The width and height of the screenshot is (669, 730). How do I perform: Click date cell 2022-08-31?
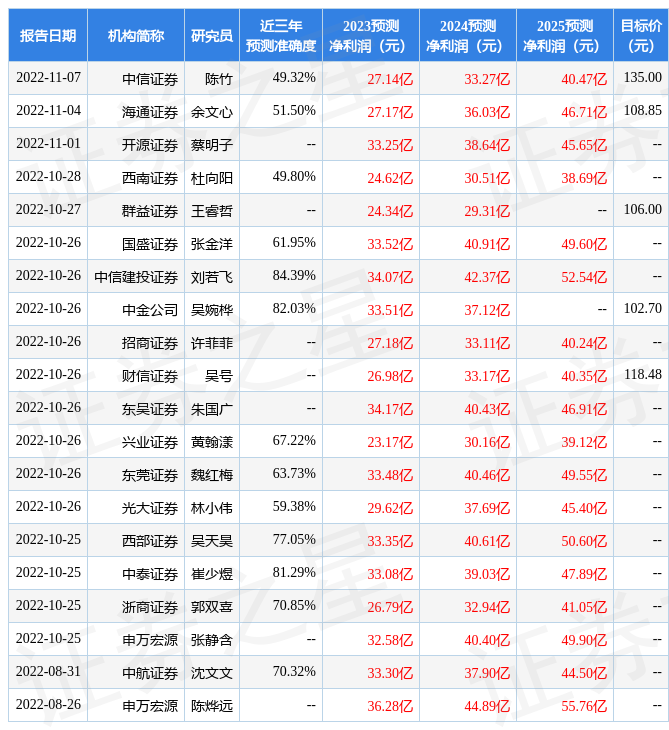click(48, 673)
